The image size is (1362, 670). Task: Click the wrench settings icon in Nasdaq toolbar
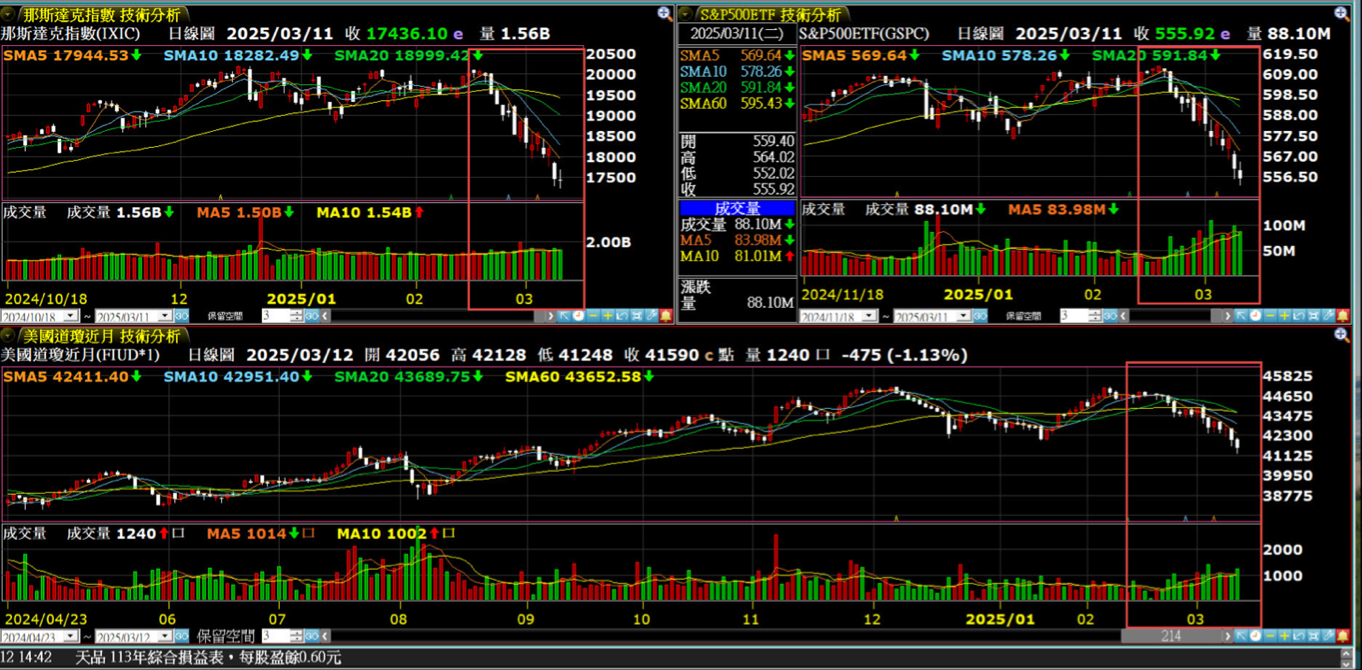[651, 316]
